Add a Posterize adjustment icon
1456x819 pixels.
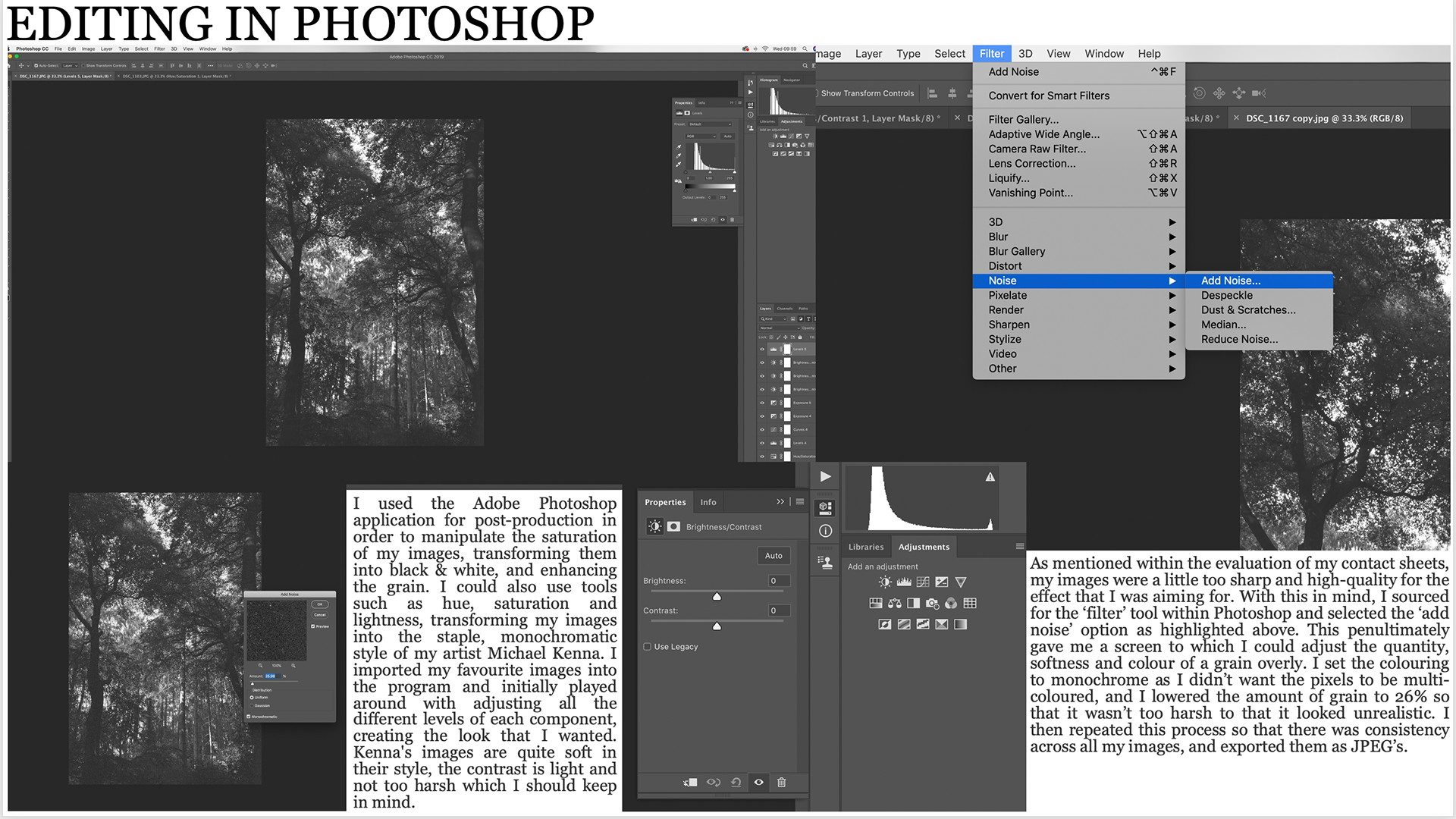tap(904, 625)
